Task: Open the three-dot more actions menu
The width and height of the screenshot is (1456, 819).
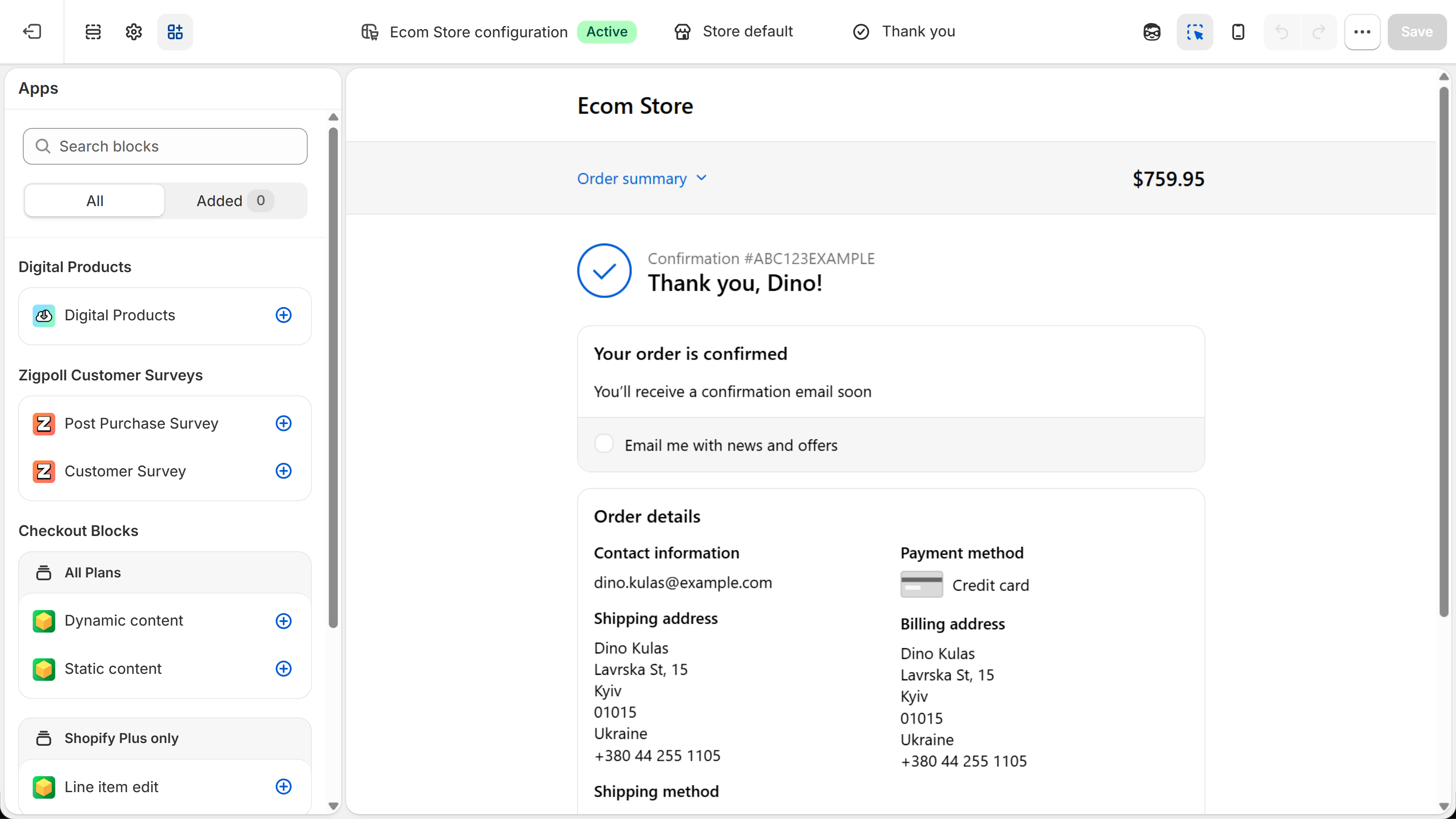Action: click(1362, 32)
